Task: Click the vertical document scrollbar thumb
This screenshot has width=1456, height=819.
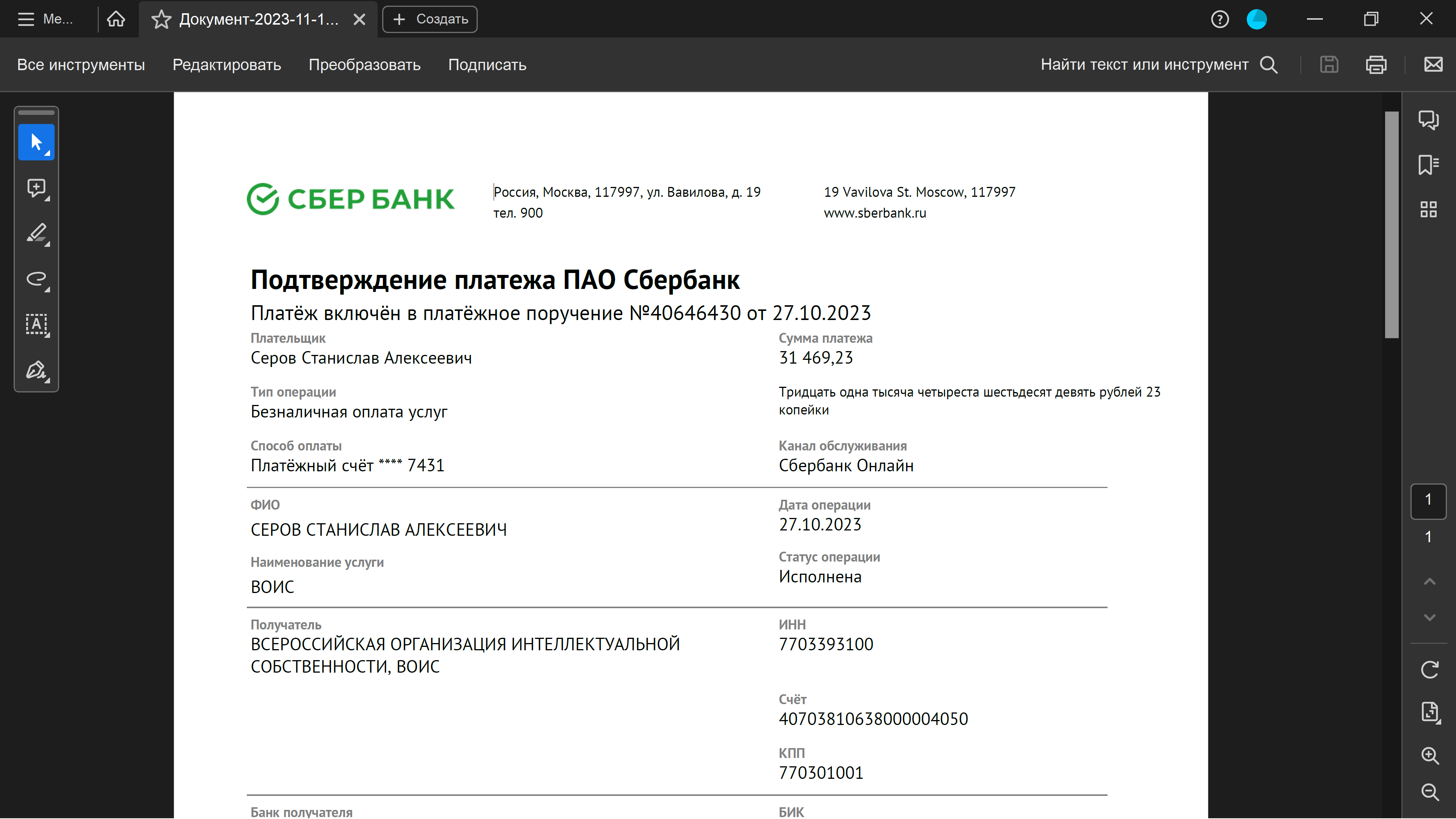Action: 1392,225
